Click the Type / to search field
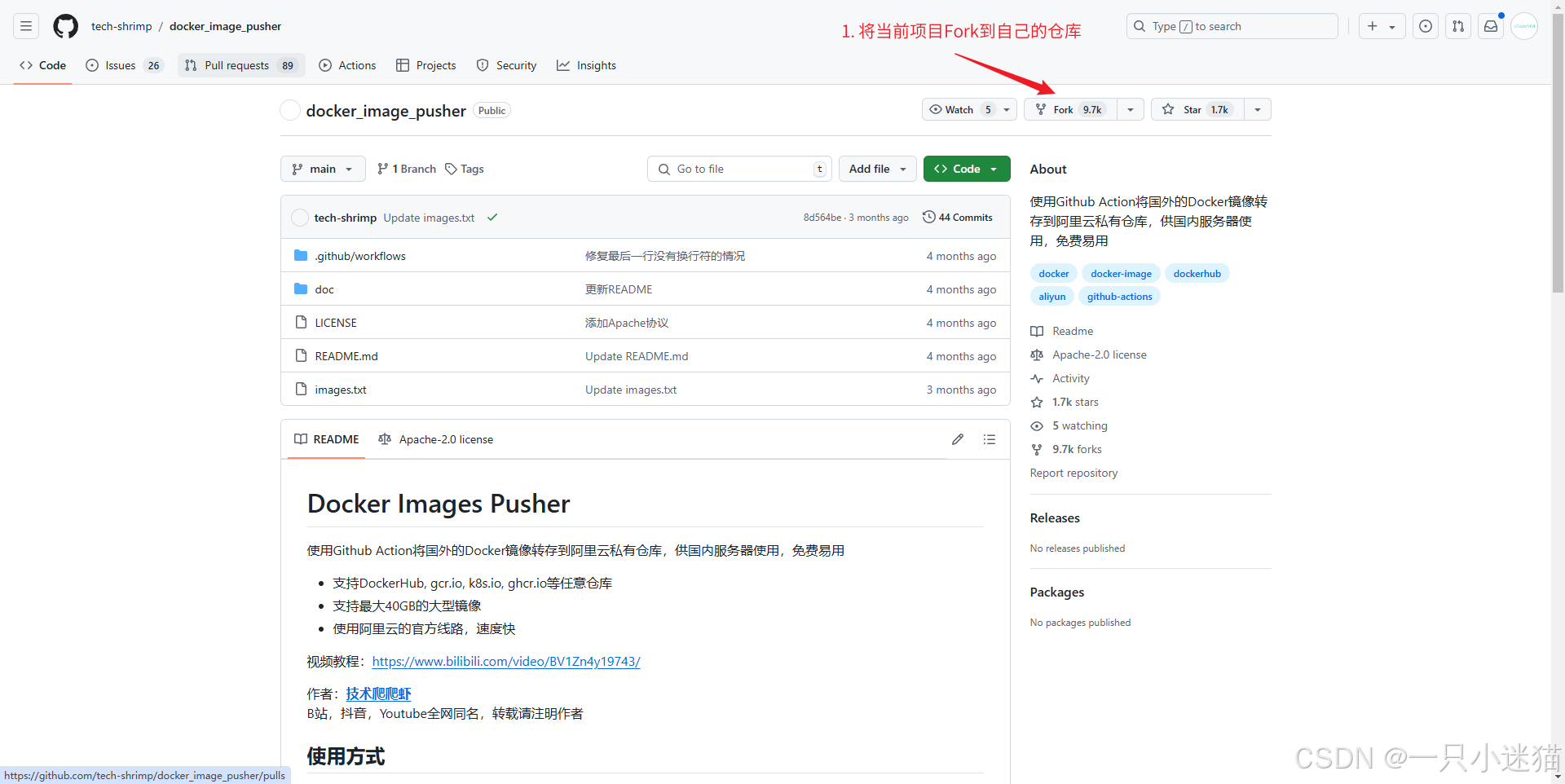 pos(1232,26)
